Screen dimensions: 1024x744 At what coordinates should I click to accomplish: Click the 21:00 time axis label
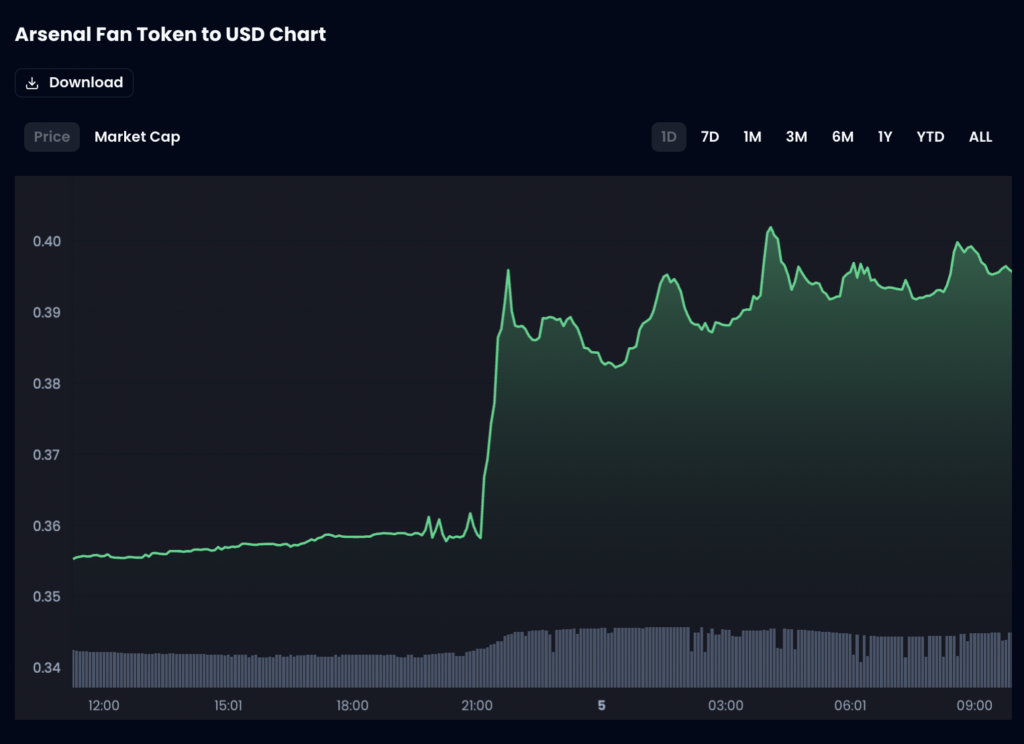click(477, 705)
